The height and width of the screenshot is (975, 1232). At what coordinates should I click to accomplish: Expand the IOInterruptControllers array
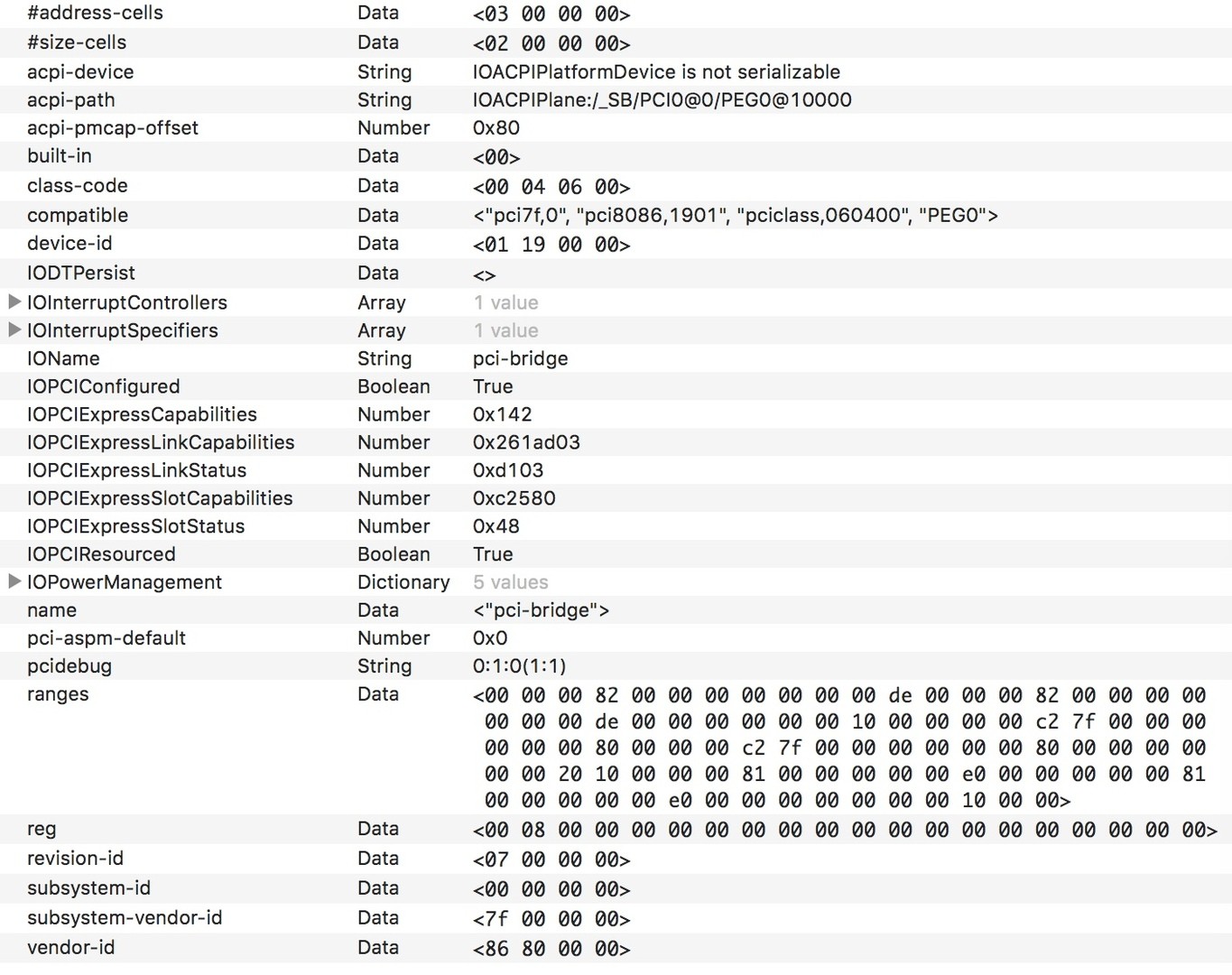click(x=14, y=302)
